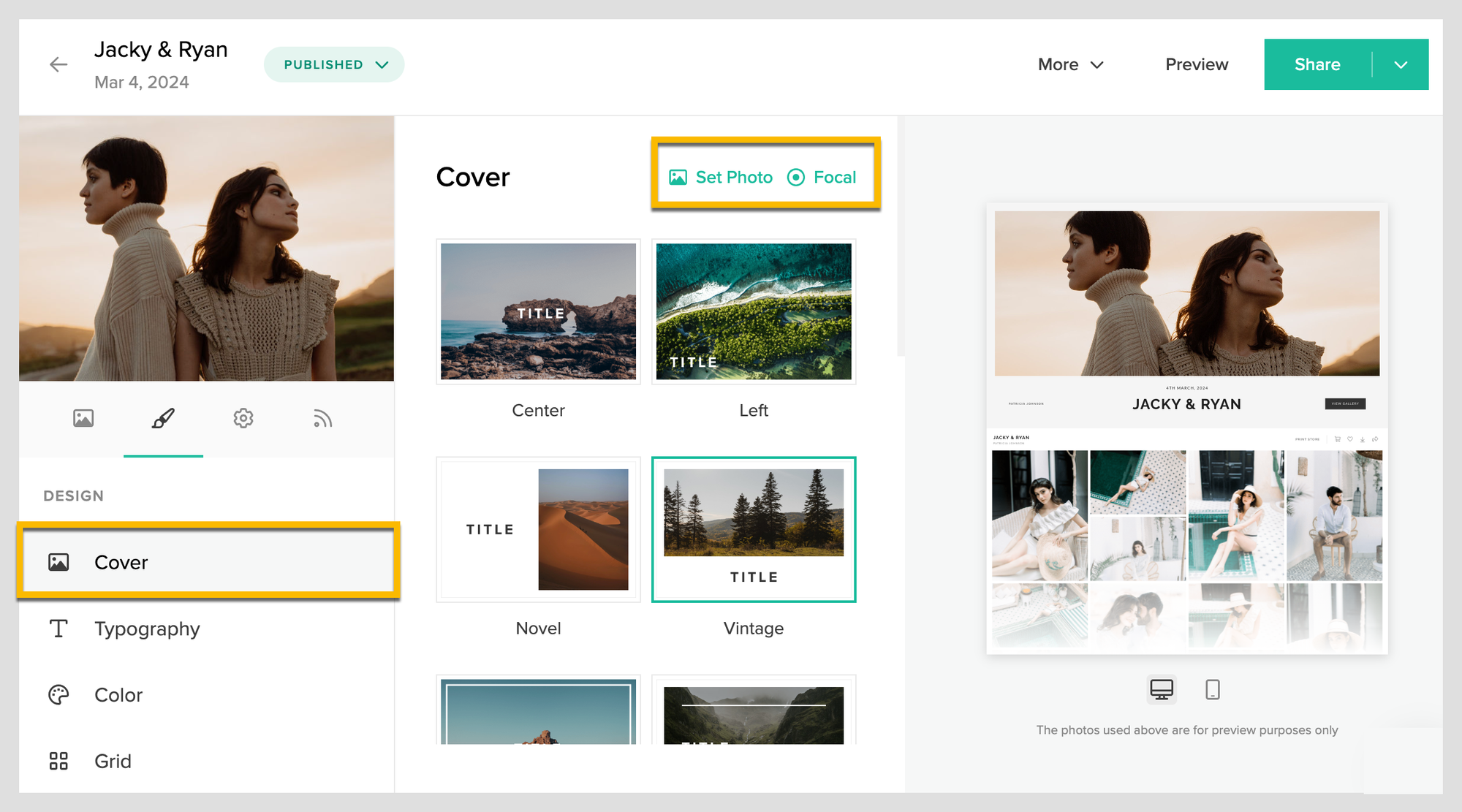
Task: Open the activity feed icon tab
Action: pyautogui.click(x=322, y=418)
